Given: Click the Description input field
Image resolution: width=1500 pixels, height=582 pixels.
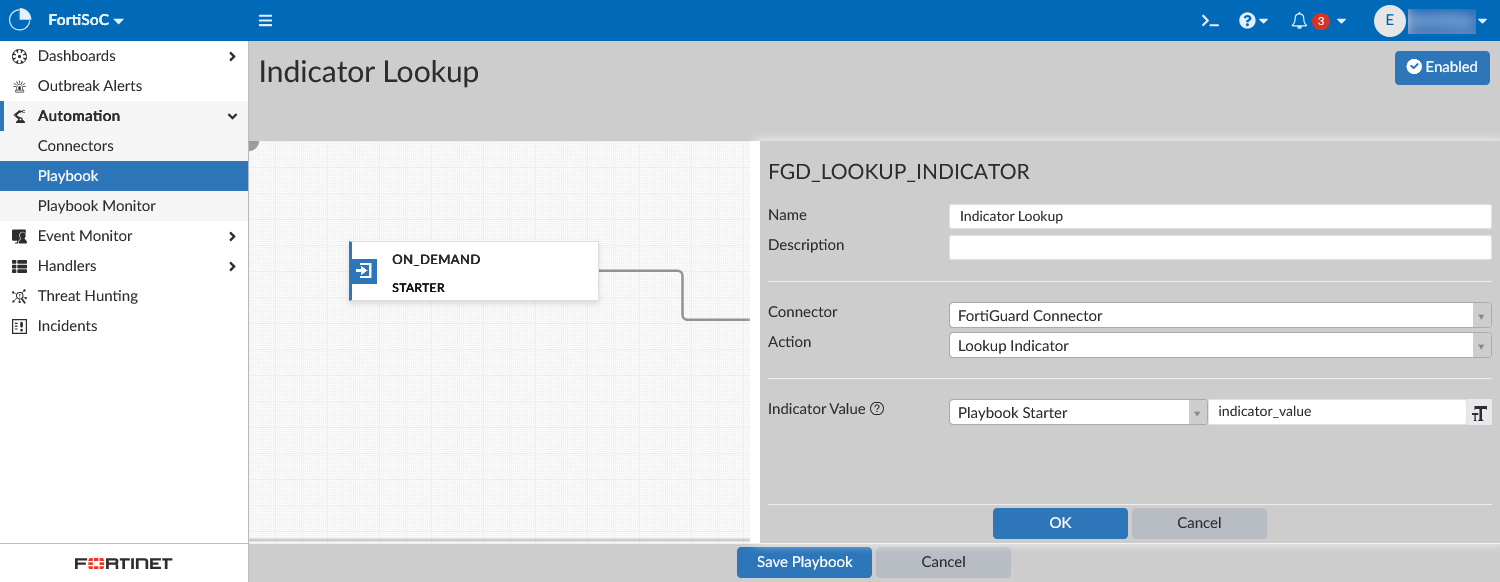Looking at the screenshot, I should point(1219,247).
